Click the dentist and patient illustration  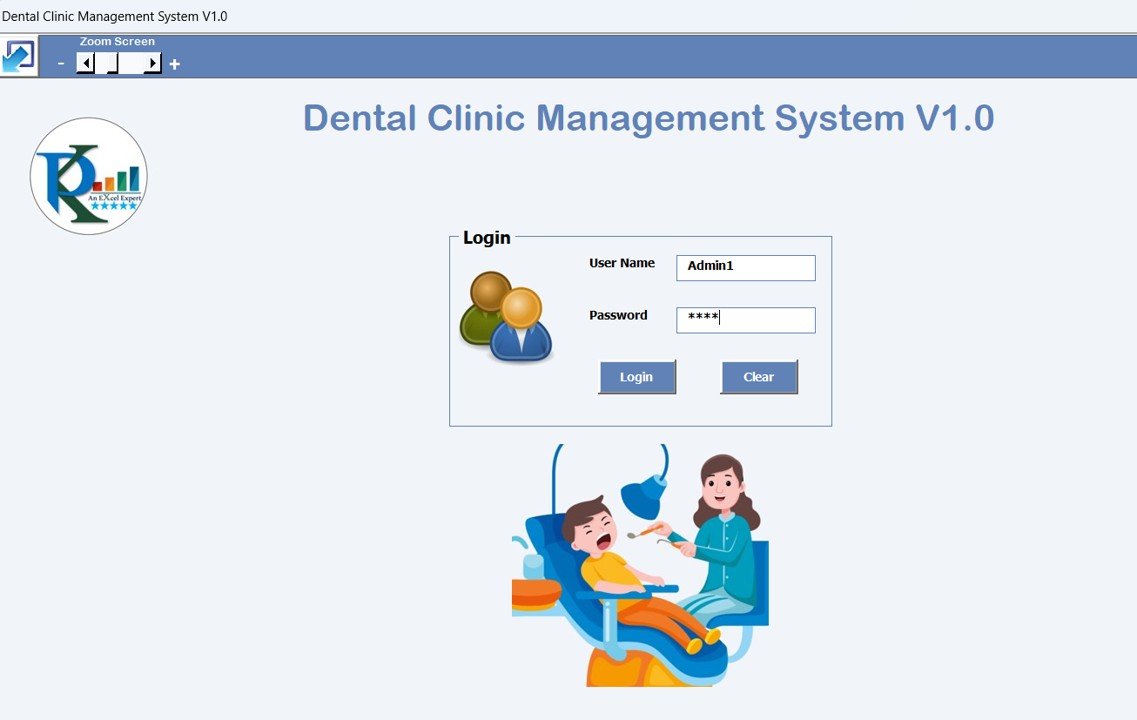click(x=640, y=565)
